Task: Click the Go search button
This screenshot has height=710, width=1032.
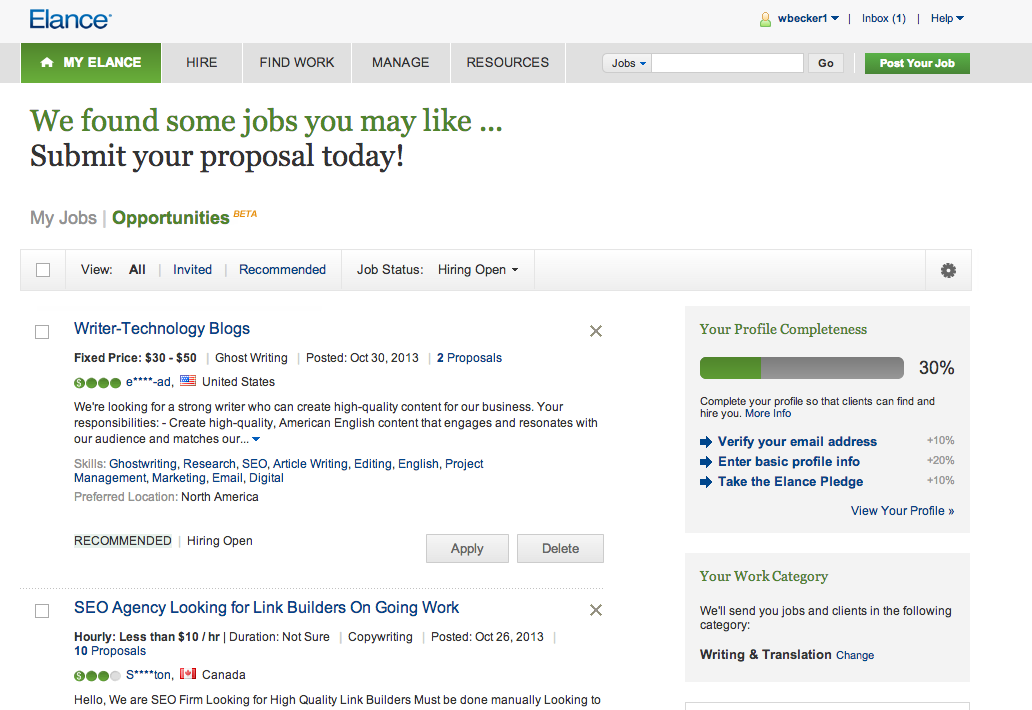Action: (825, 63)
